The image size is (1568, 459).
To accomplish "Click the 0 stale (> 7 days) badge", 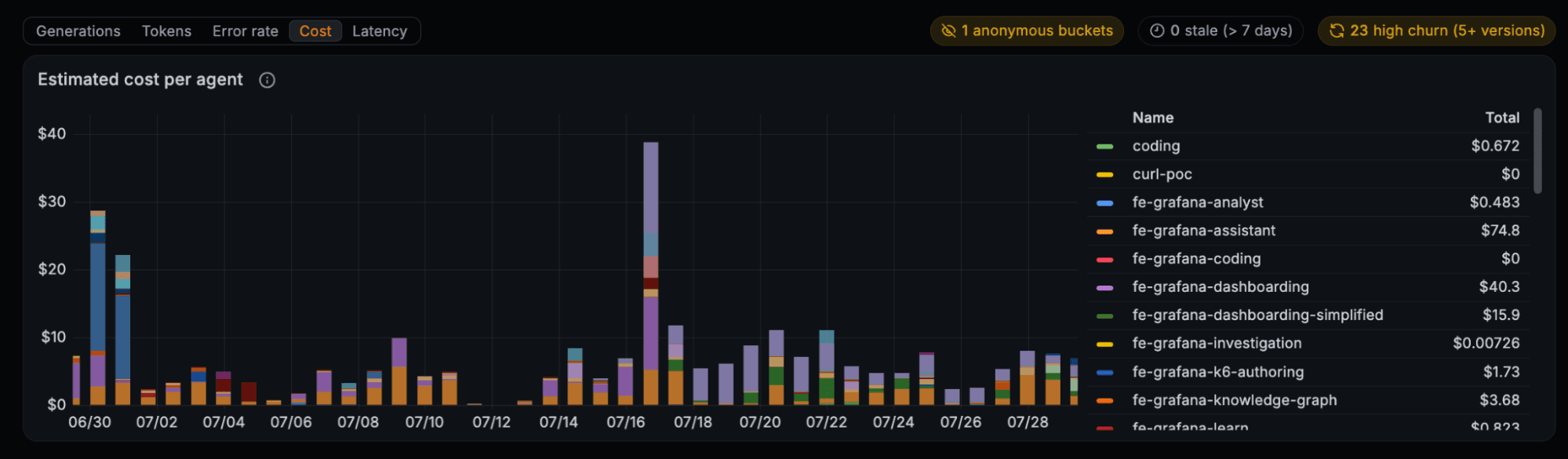I will coord(1221,31).
